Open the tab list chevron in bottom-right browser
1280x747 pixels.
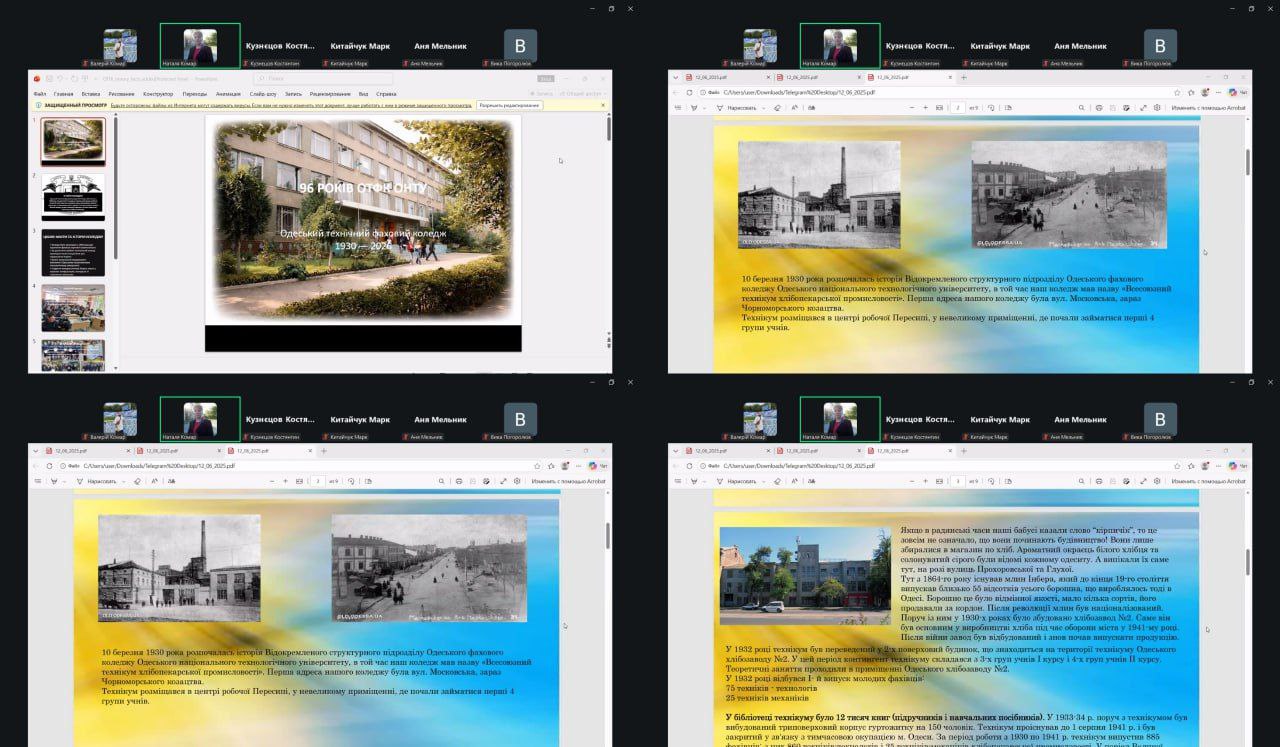[674, 451]
